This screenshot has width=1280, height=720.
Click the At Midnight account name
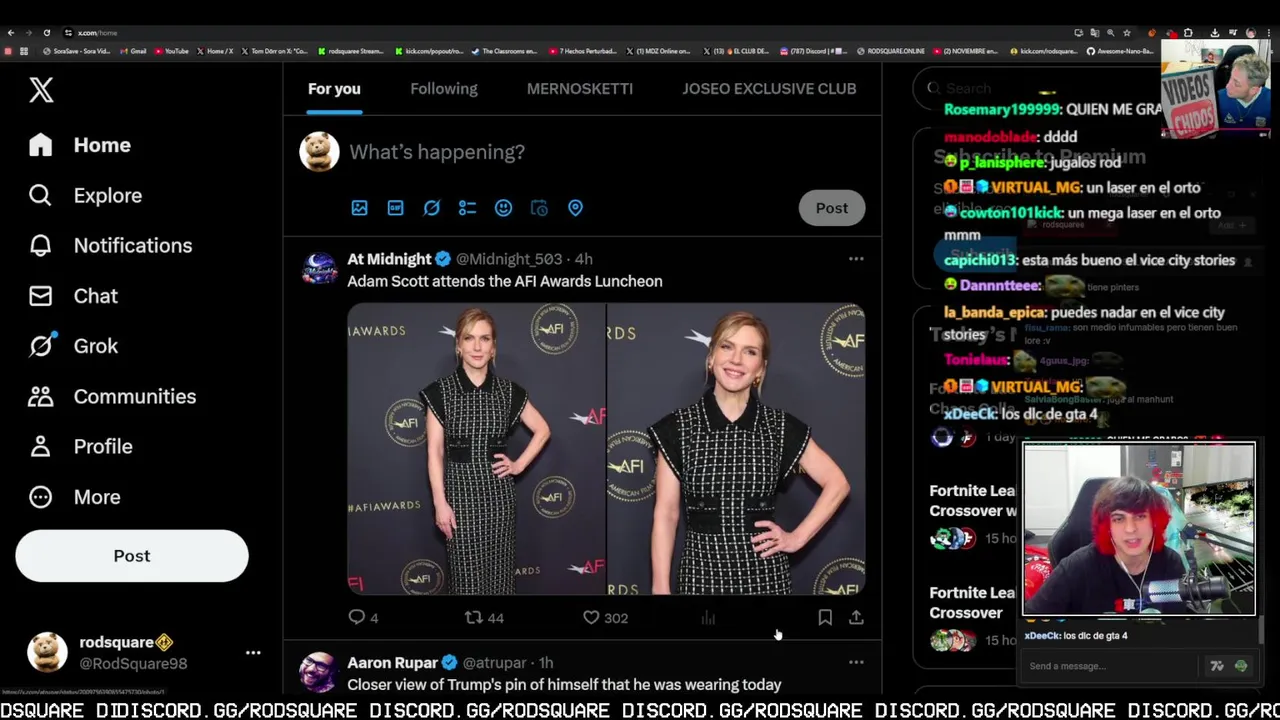pyautogui.click(x=389, y=259)
